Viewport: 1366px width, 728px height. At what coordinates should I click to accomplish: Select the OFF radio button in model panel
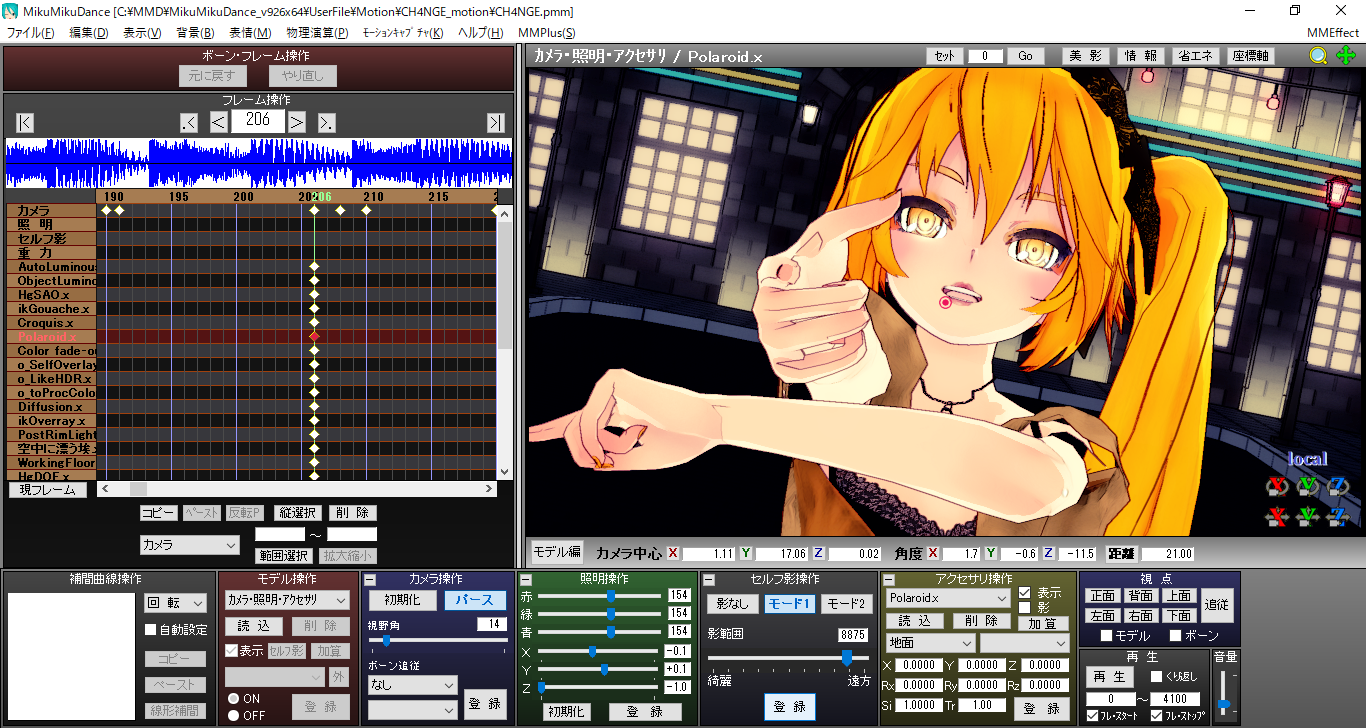(233, 715)
